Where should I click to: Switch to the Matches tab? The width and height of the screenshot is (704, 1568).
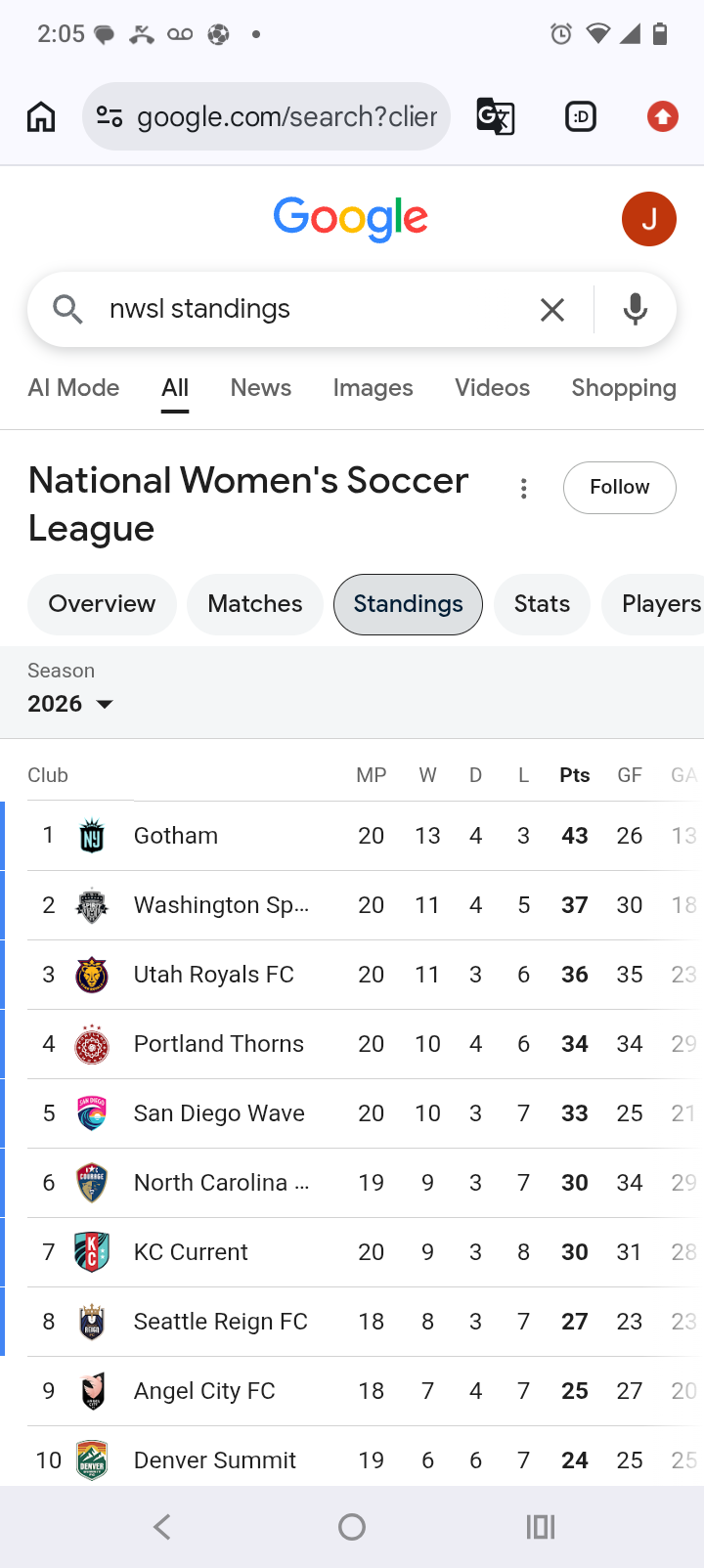pos(255,604)
